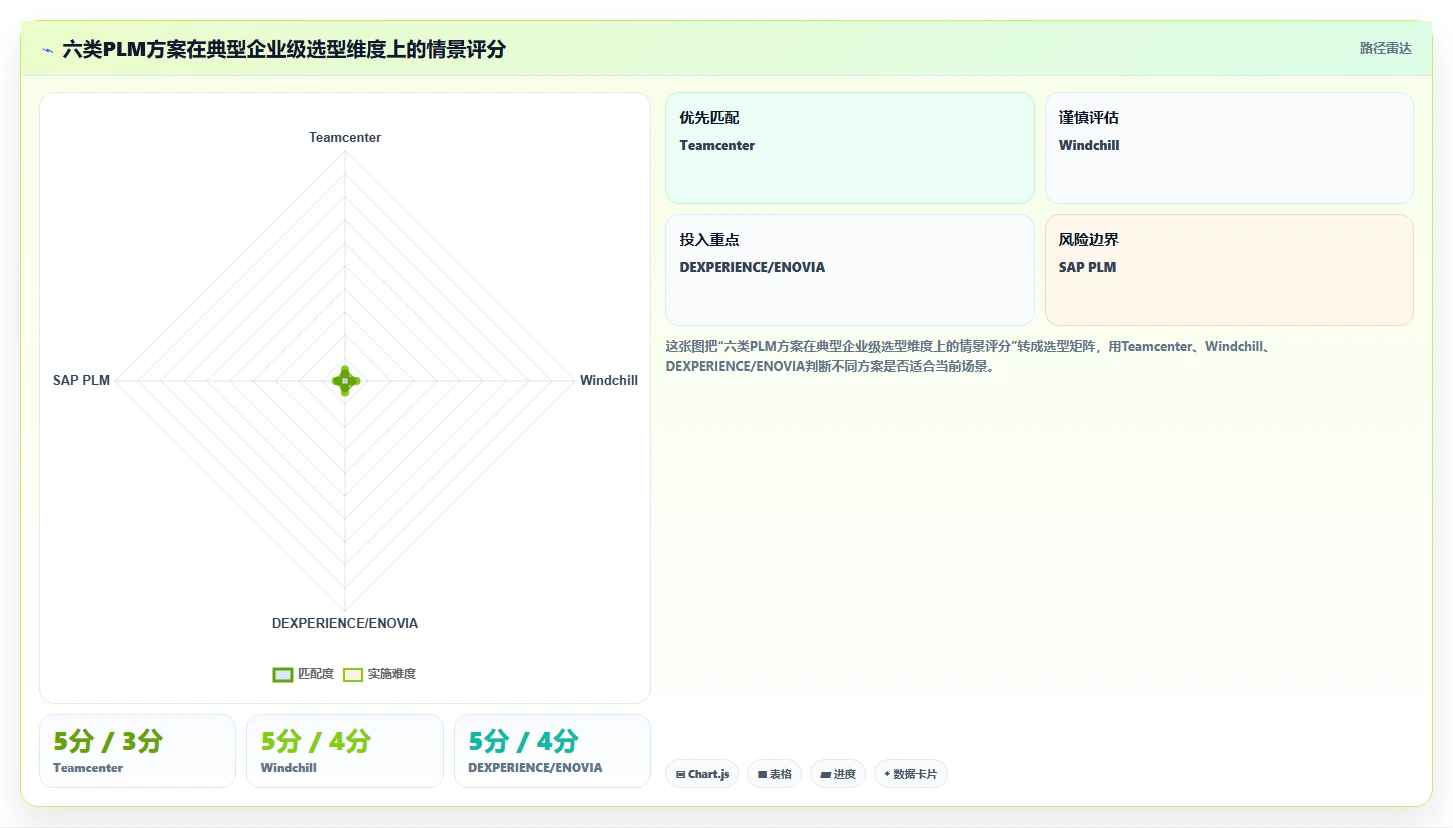The width and height of the screenshot is (1453, 828).
Task: Select the 六类PLM方案 scoring title text
Action: click(284, 49)
